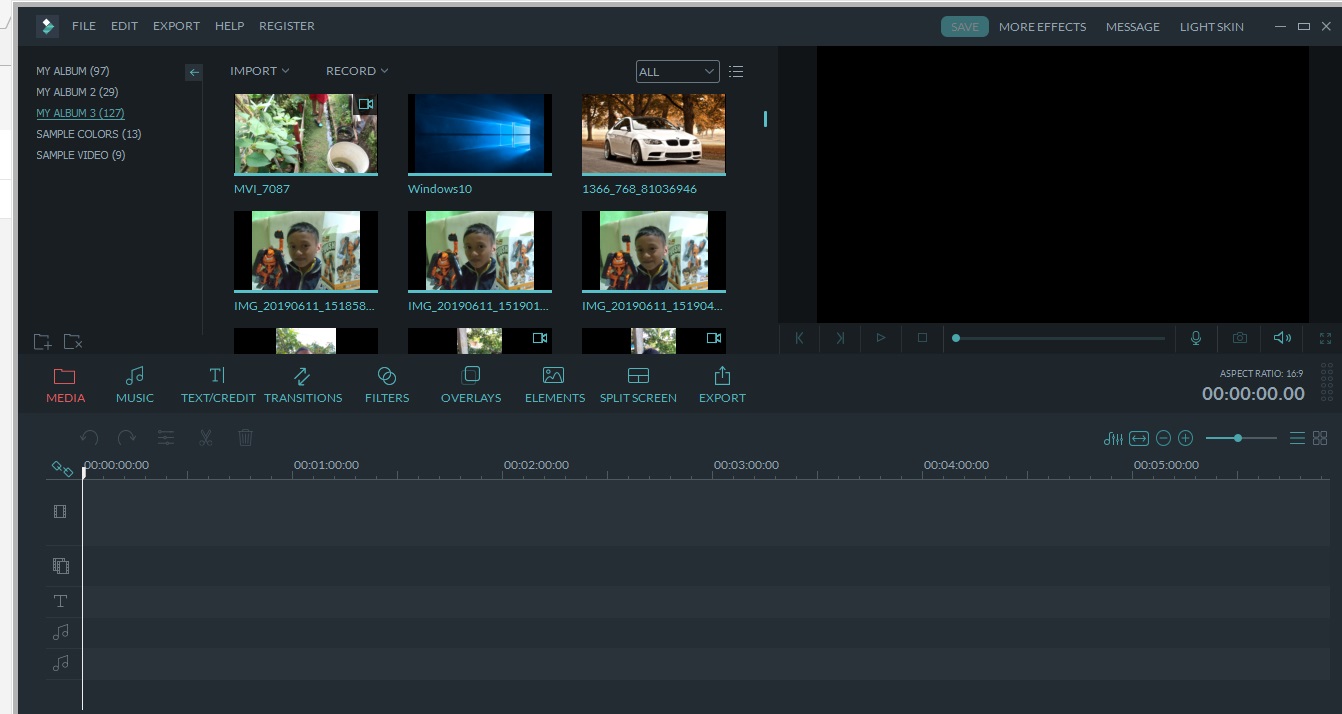Select My Album 3 (127)
The width and height of the screenshot is (1342, 714).
pyautogui.click(x=80, y=113)
